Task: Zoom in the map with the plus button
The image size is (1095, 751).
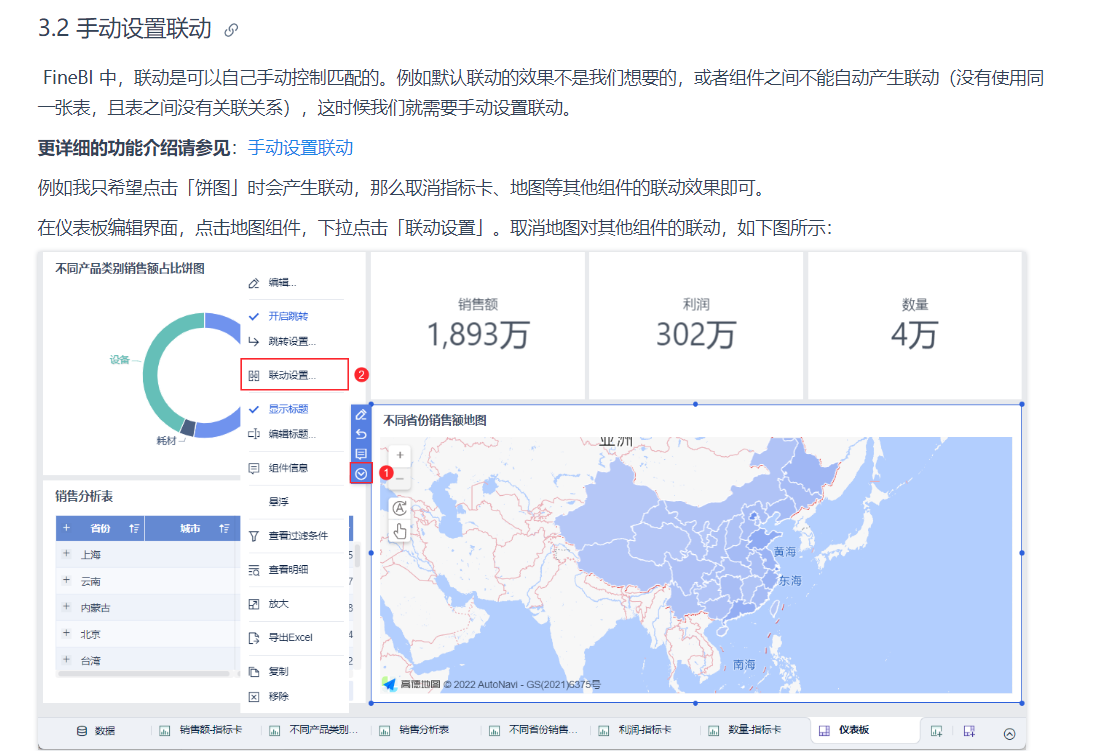Action: click(399, 455)
